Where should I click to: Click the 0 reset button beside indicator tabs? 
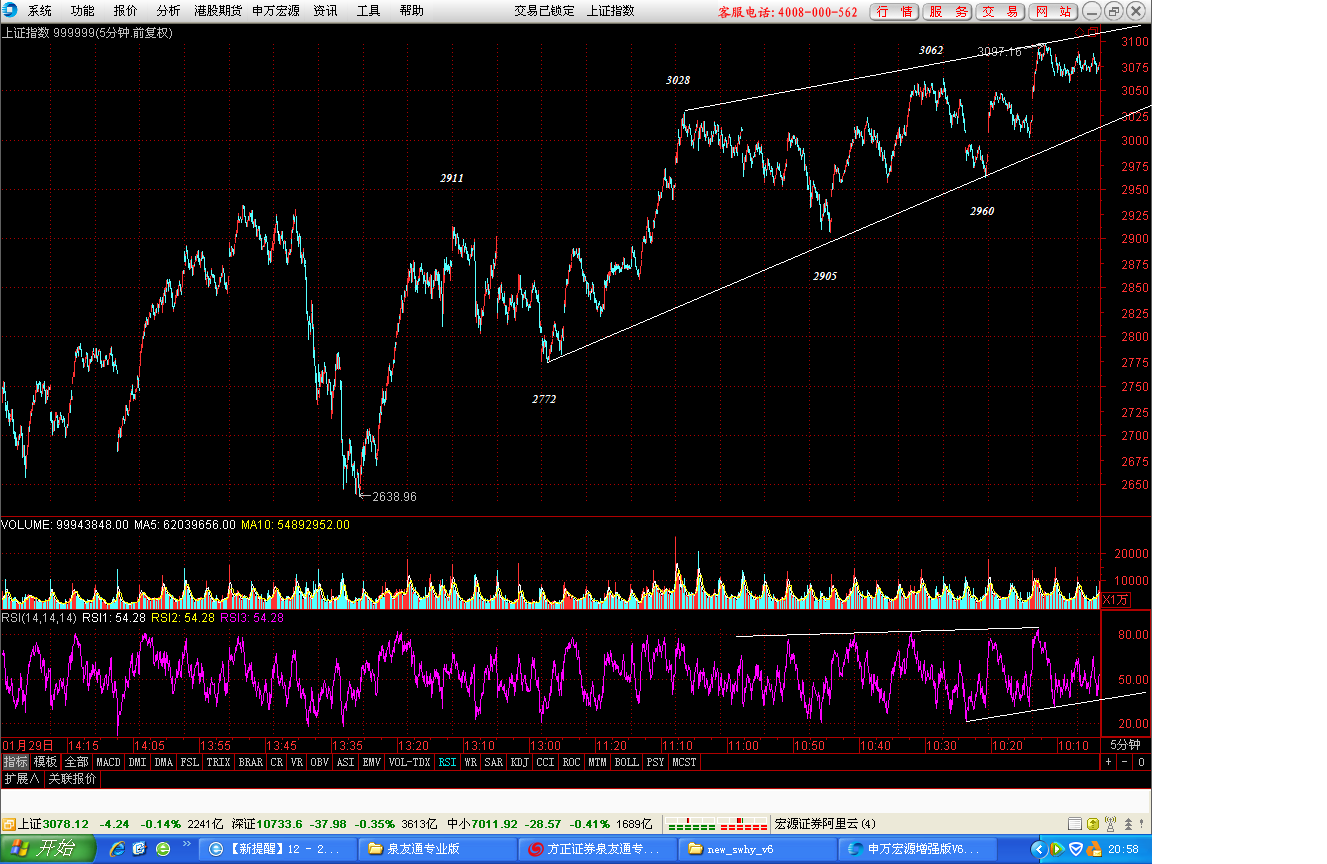click(1141, 762)
